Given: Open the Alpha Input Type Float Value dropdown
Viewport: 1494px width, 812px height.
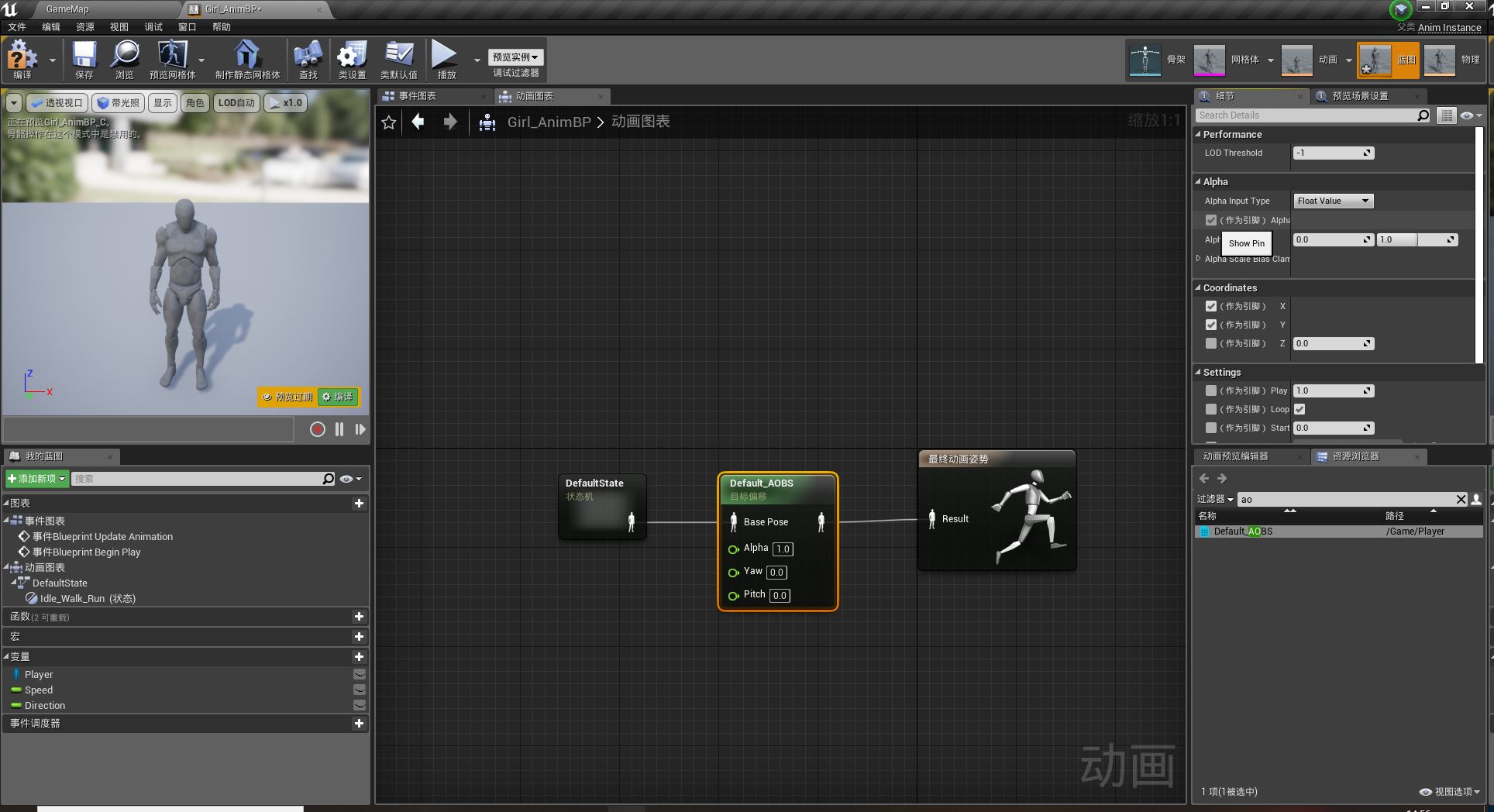Looking at the screenshot, I should (x=1332, y=201).
